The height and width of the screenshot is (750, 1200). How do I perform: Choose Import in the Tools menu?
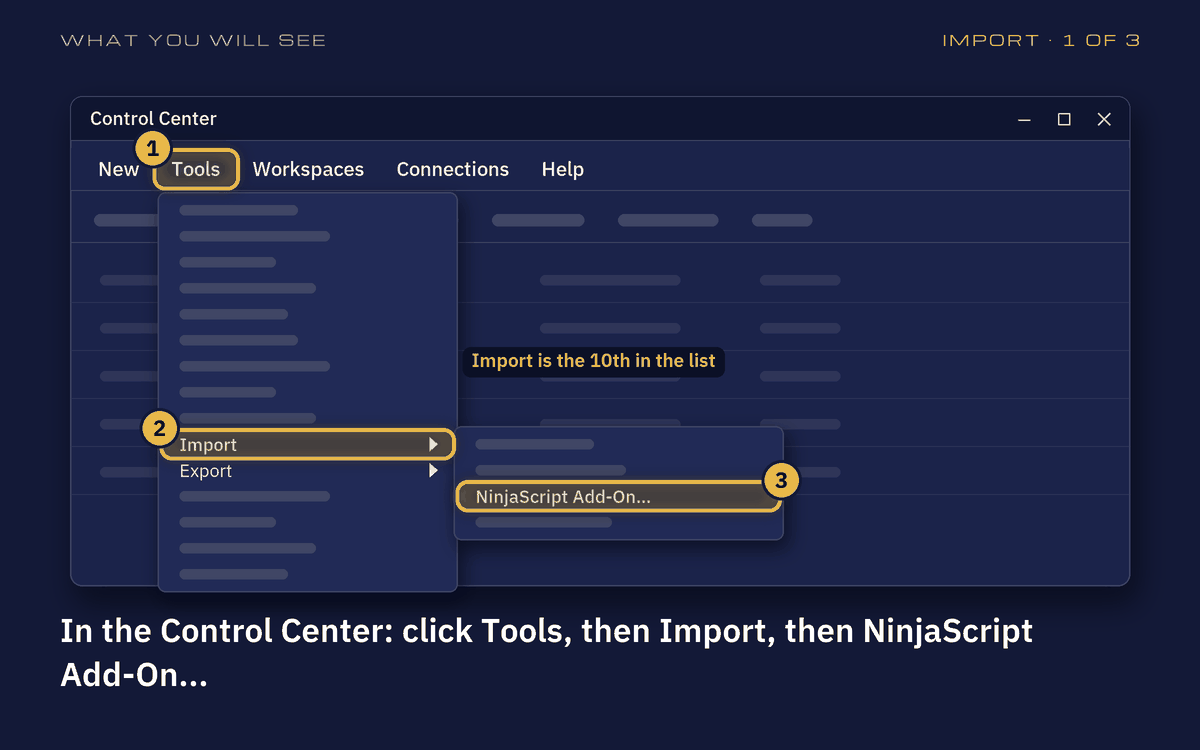[307, 445]
